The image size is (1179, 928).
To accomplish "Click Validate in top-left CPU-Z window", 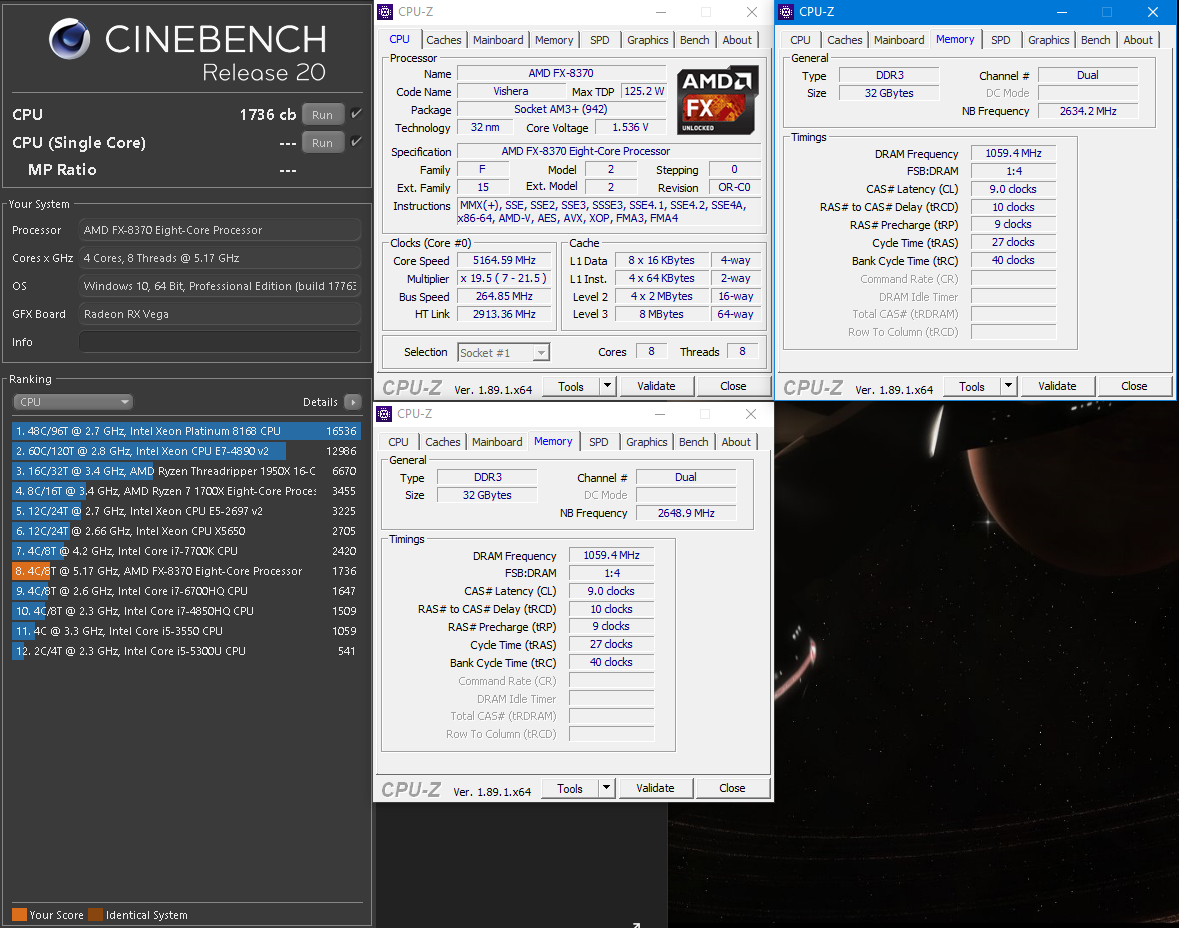I will pyautogui.click(x=656, y=387).
